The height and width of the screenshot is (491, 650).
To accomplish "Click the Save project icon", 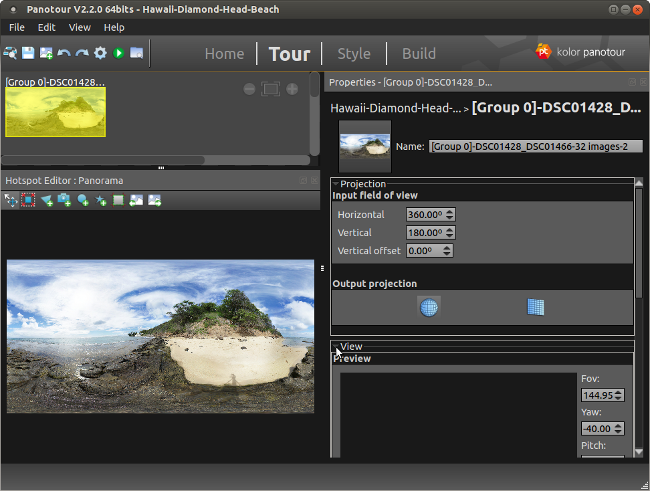I will point(28,53).
